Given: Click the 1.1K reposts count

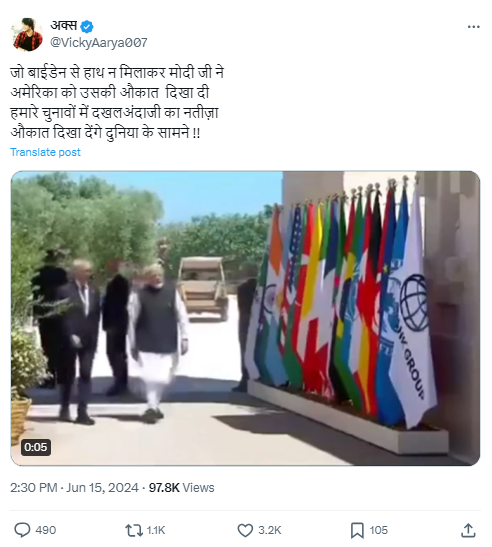Looking at the screenshot, I should click(156, 530).
